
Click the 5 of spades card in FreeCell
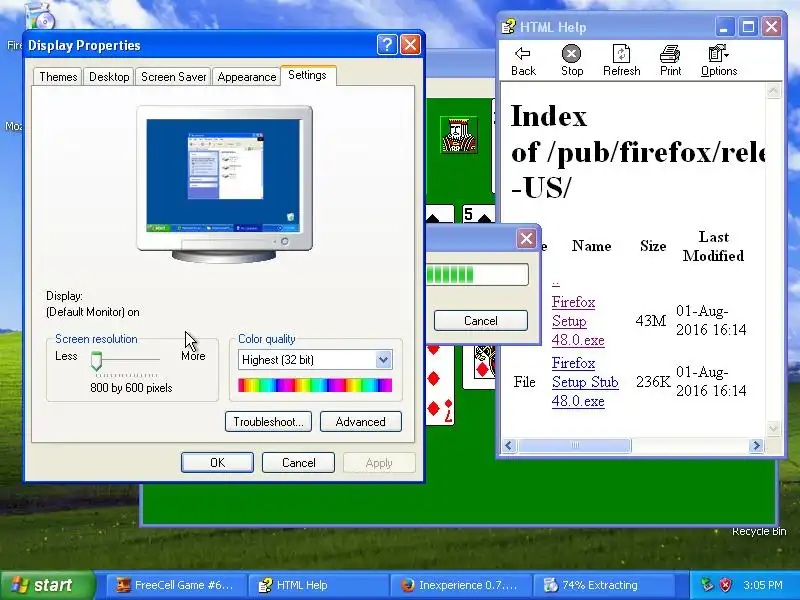point(478,214)
